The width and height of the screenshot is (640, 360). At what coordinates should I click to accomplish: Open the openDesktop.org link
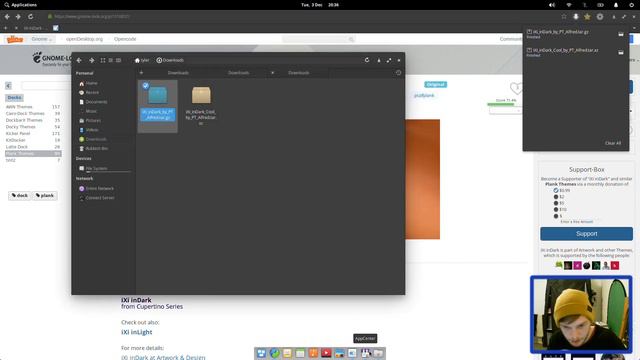coord(84,39)
